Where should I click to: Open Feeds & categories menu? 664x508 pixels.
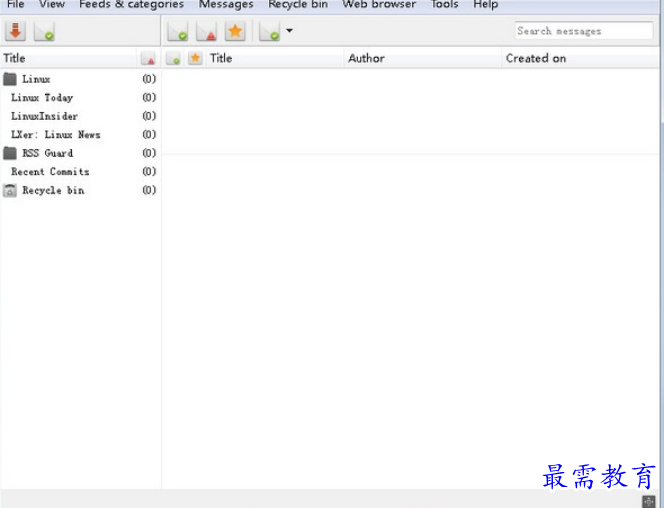[x=131, y=4]
